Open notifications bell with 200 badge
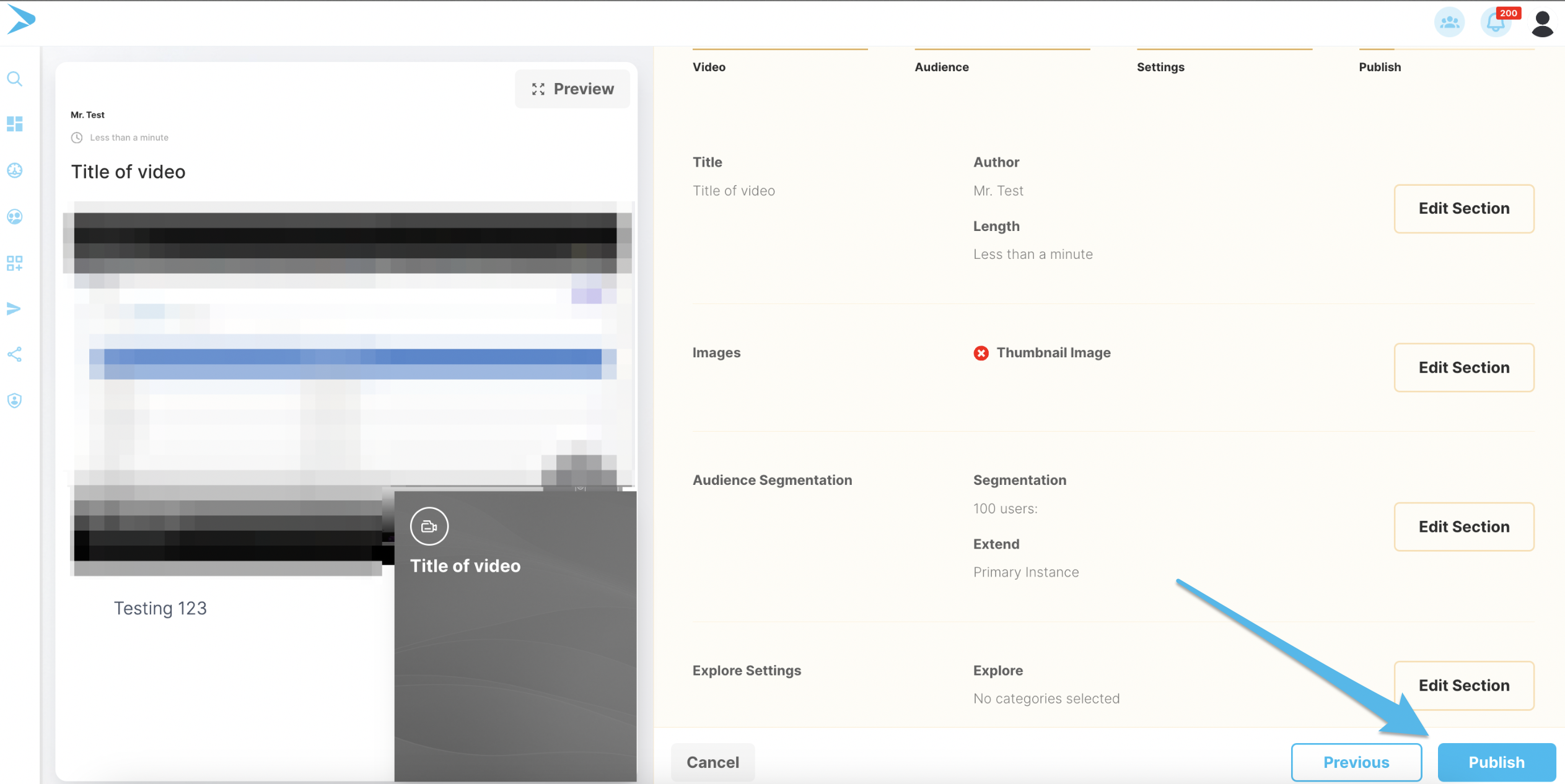This screenshot has height=784, width=1565. coord(1496,23)
